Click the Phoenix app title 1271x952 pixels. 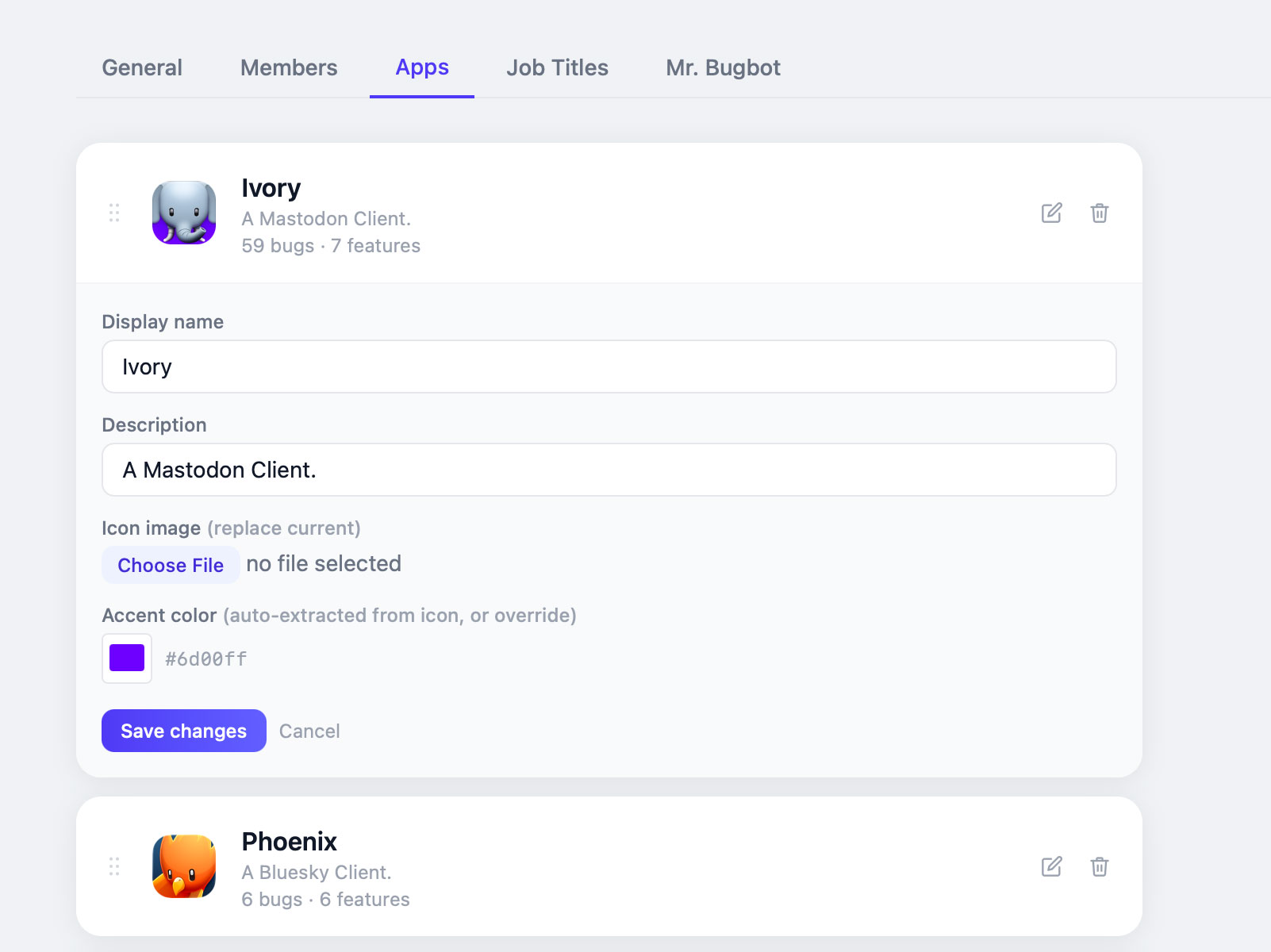[x=289, y=841]
